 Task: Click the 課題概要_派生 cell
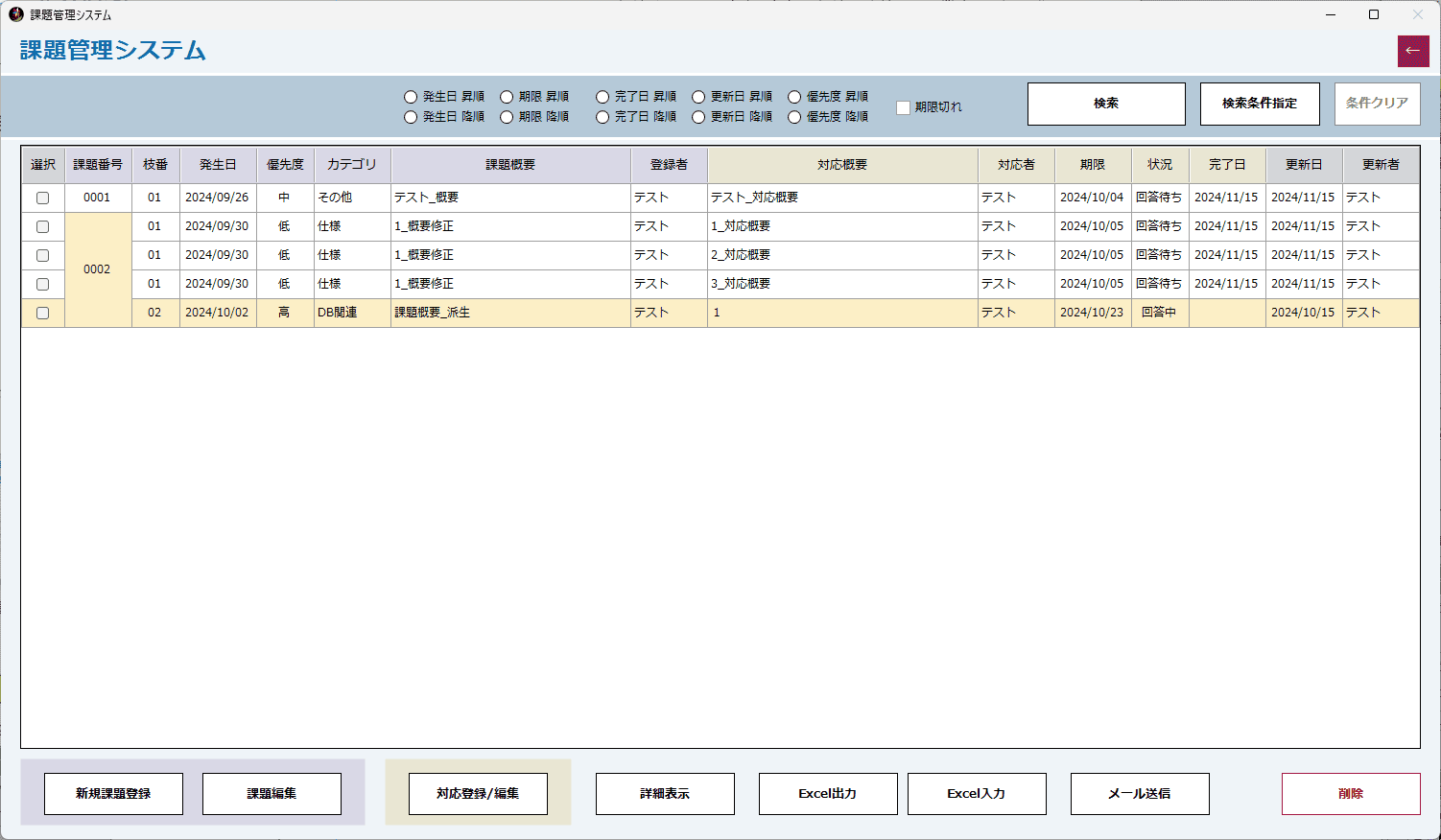[x=510, y=313]
